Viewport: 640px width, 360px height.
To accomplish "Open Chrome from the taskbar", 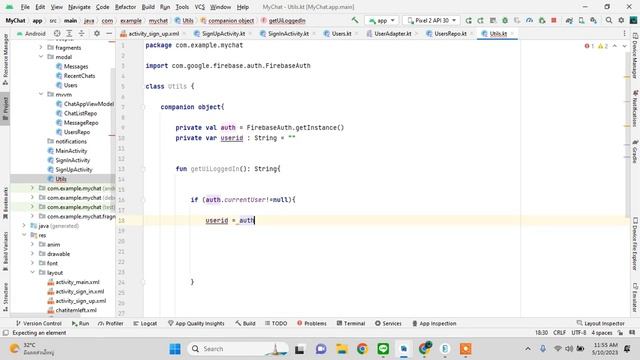I will [x=362, y=349].
